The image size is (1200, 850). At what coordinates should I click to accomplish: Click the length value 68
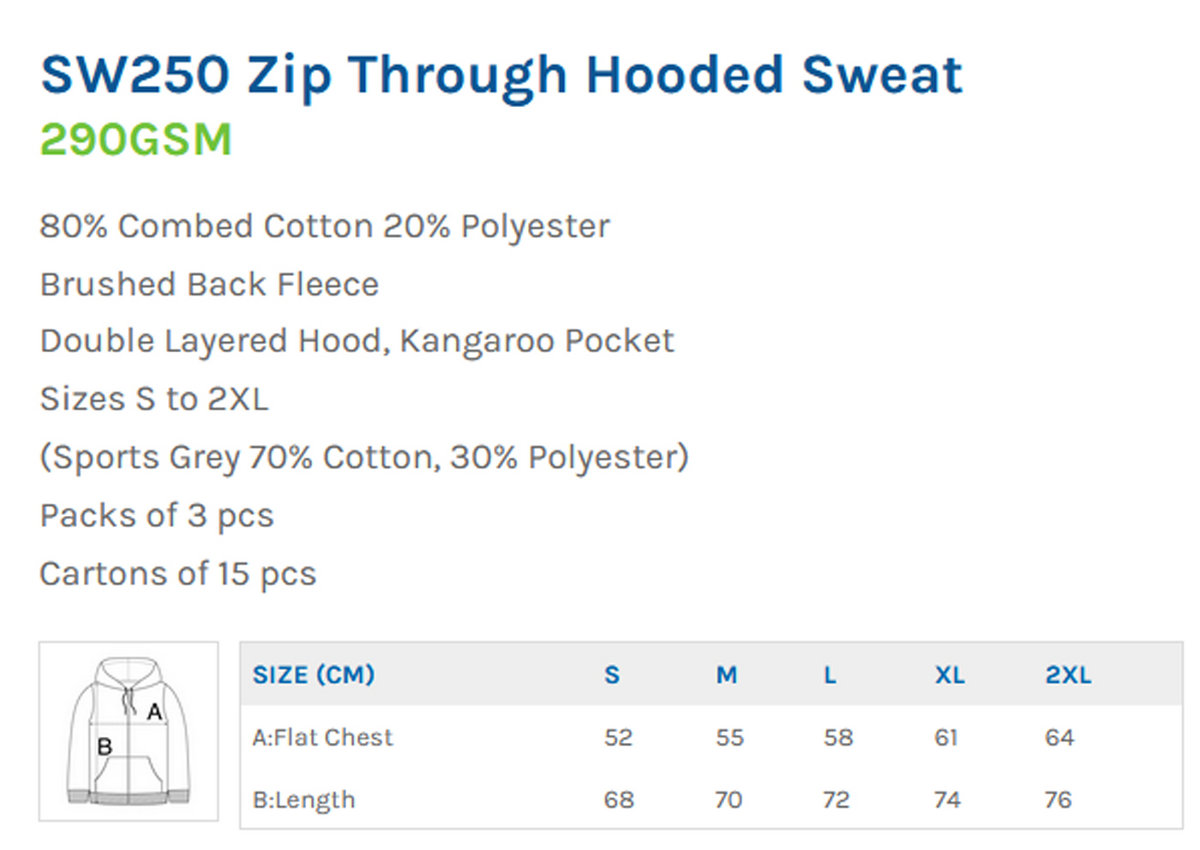point(619,800)
